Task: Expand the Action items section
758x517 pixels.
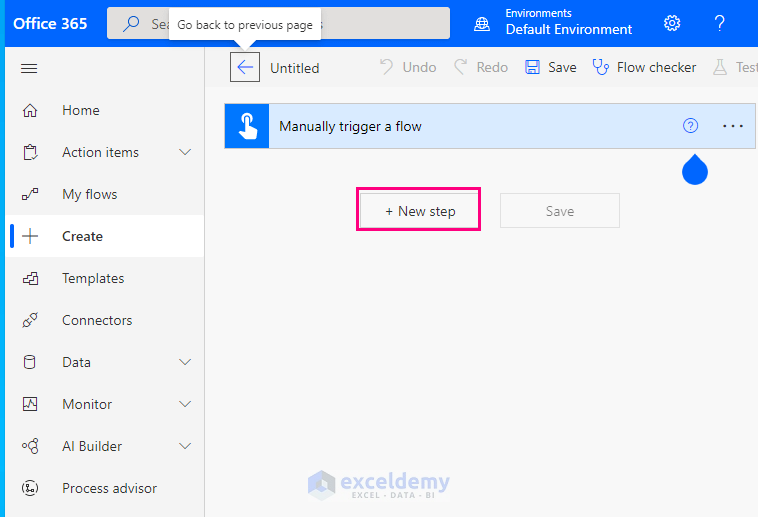Action: [x=185, y=152]
